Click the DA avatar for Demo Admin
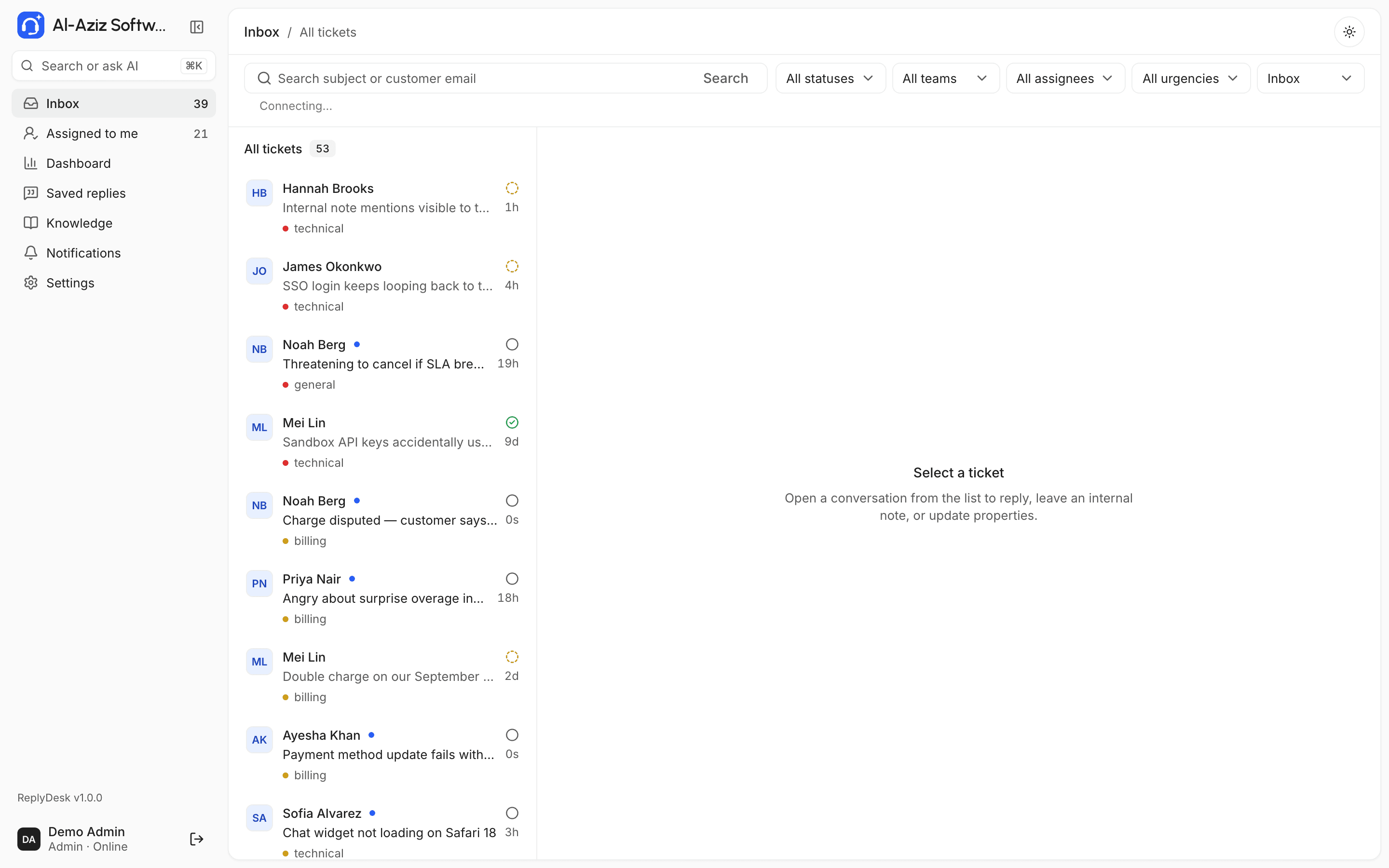Viewport: 1389px width, 868px height. click(29, 839)
